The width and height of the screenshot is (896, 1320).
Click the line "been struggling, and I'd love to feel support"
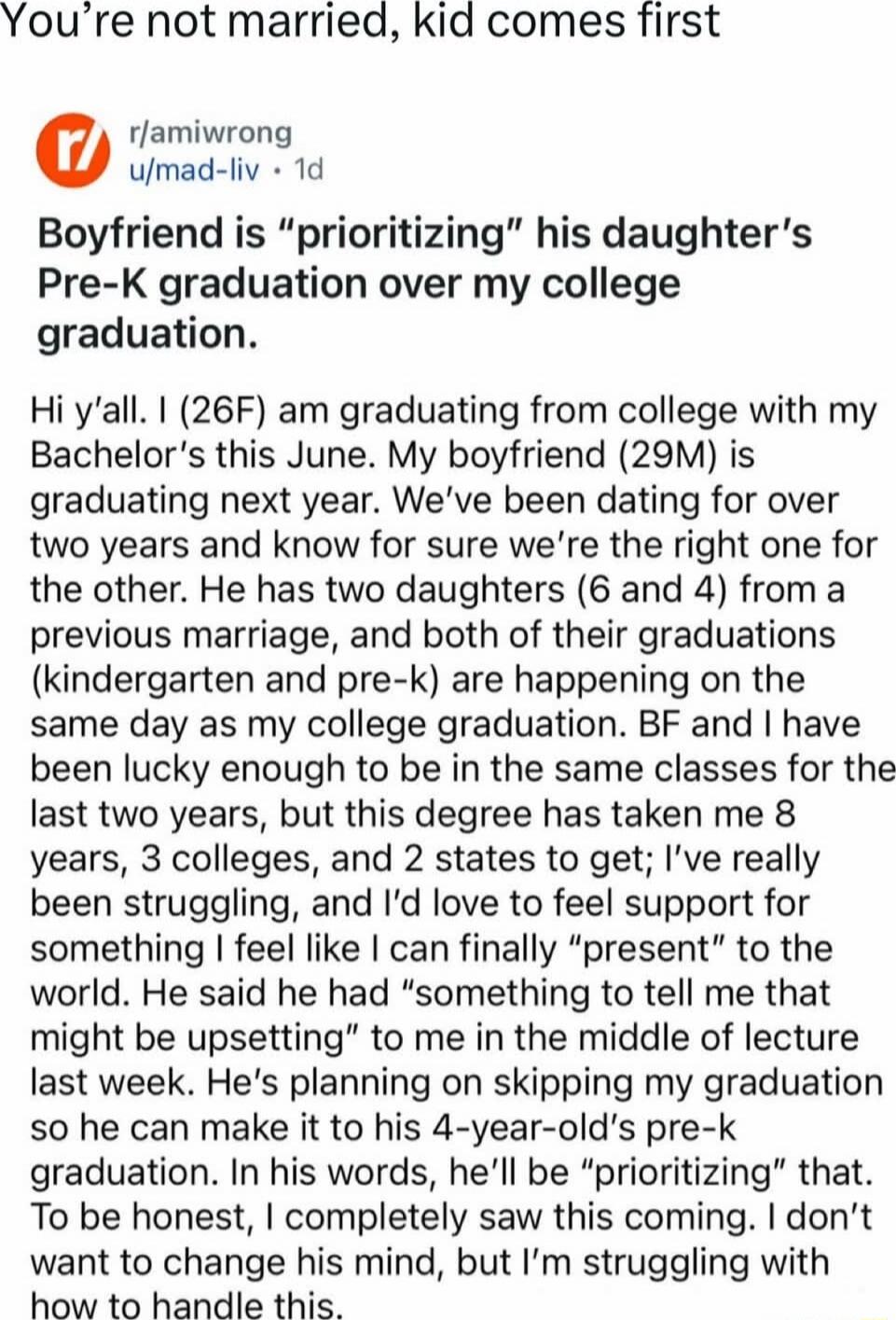coord(420,904)
